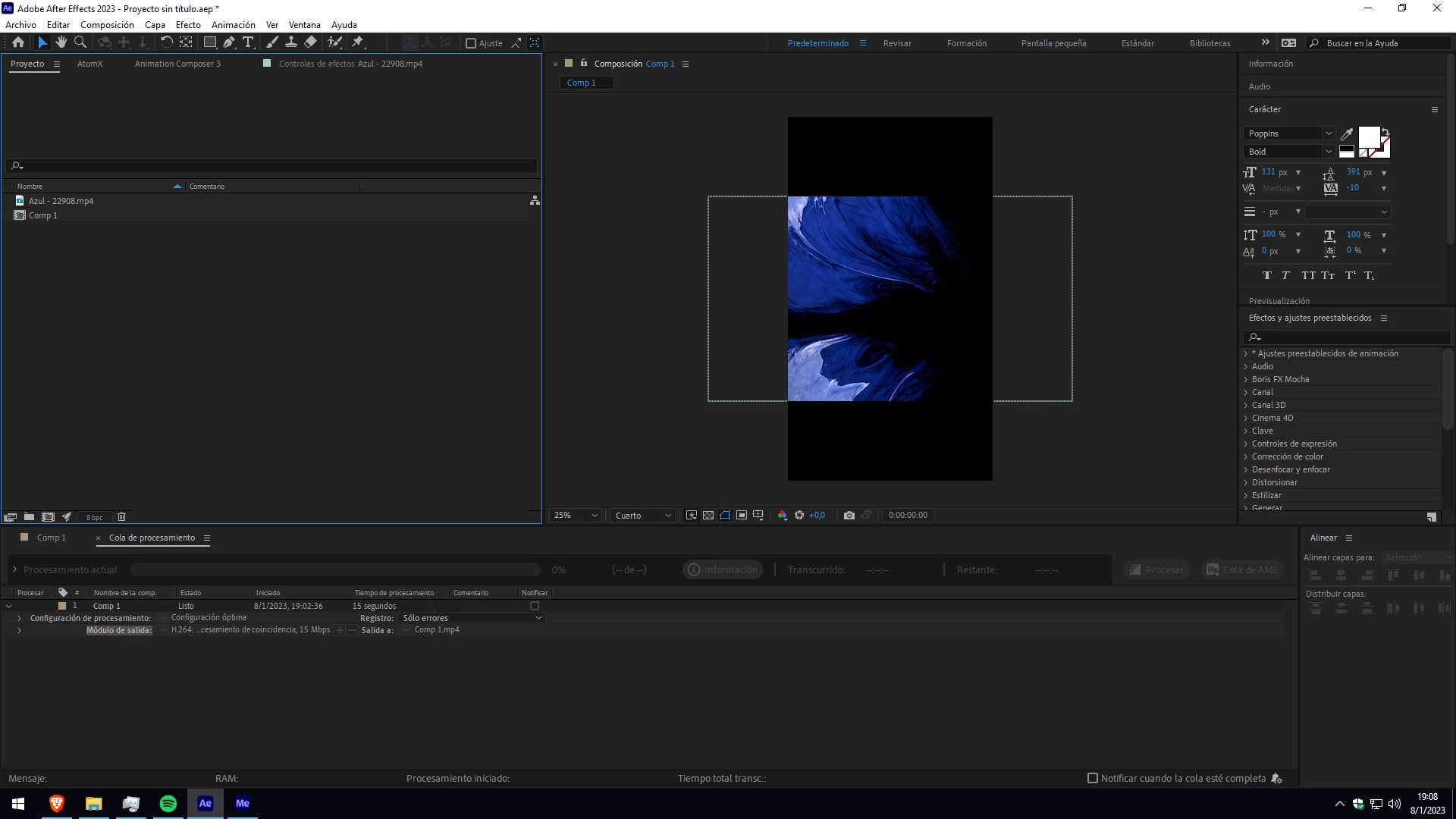
Task: Check the Notificar box for Comp 1
Action: click(x=535, y=607)
